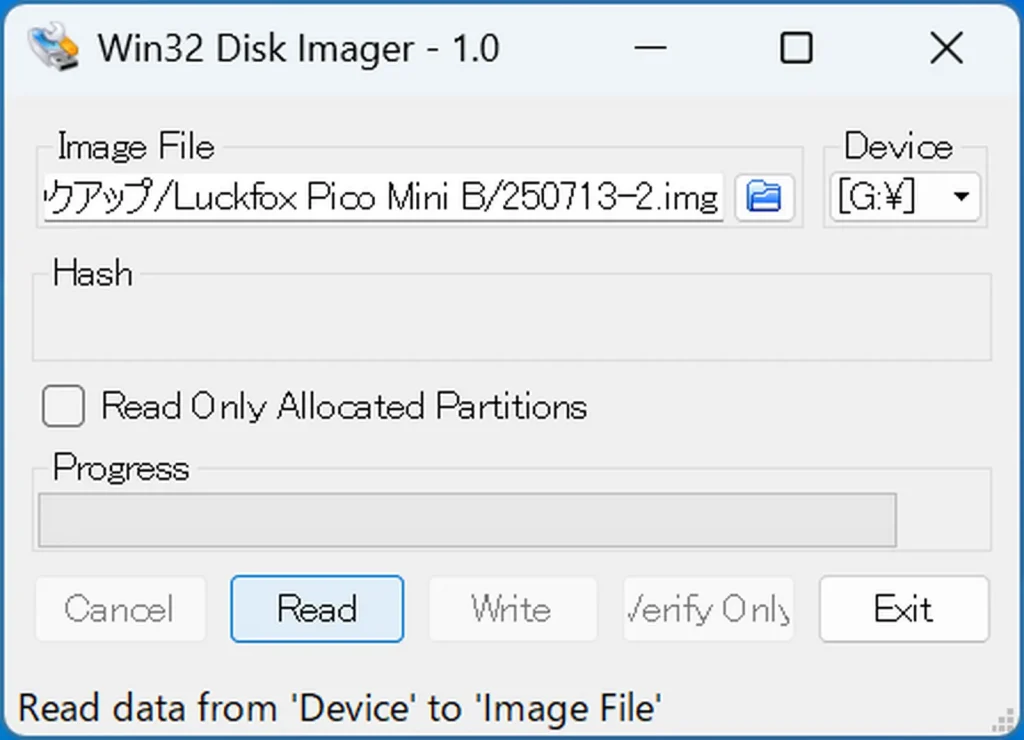Click the Read button
The height and width of the screenshot is (740, 1024).
(317, 609)
